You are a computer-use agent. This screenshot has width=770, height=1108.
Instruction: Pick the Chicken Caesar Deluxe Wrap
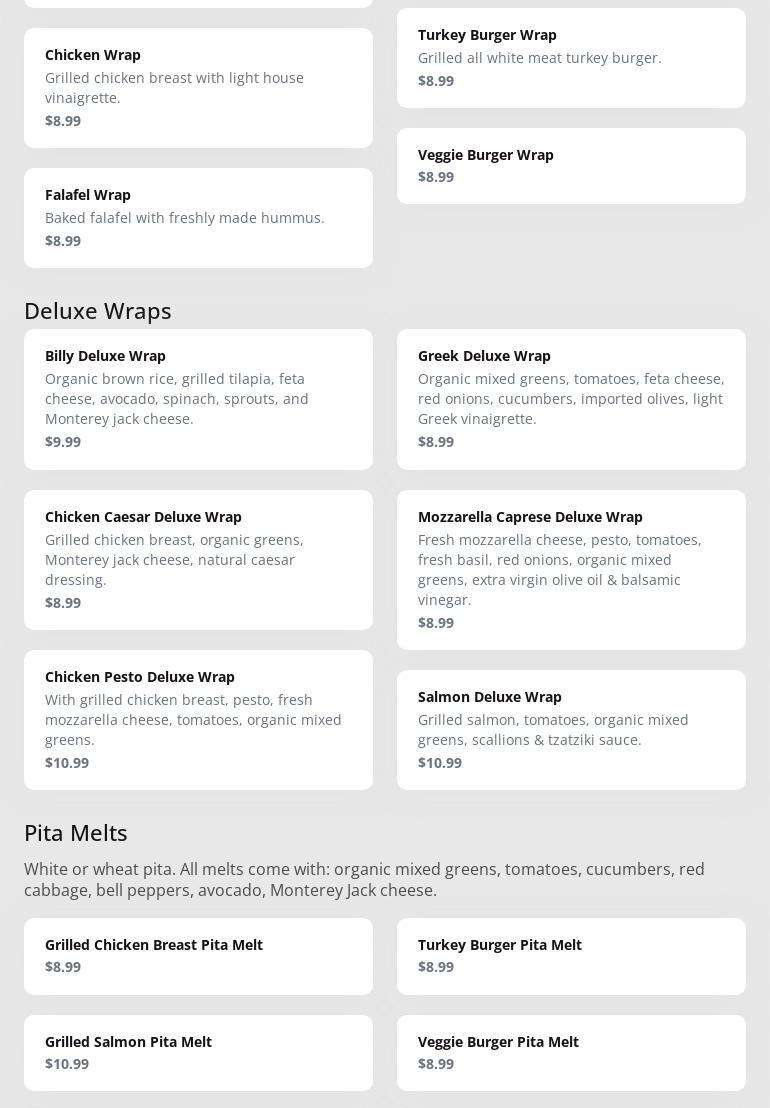(x=198, y=560)
